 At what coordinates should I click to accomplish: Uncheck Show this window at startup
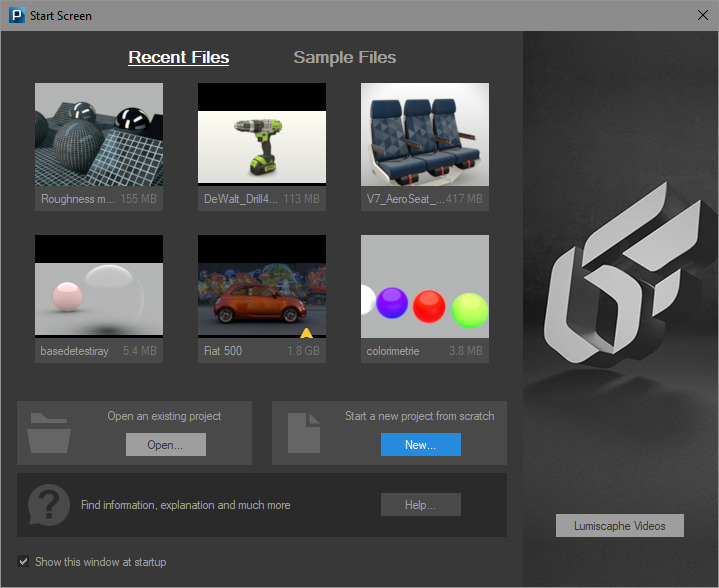23,561
